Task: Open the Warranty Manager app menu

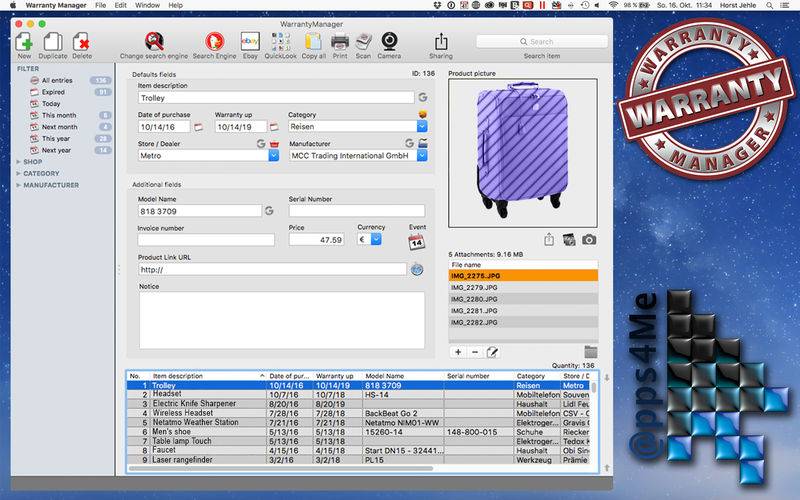Action: tap(56, 5)
